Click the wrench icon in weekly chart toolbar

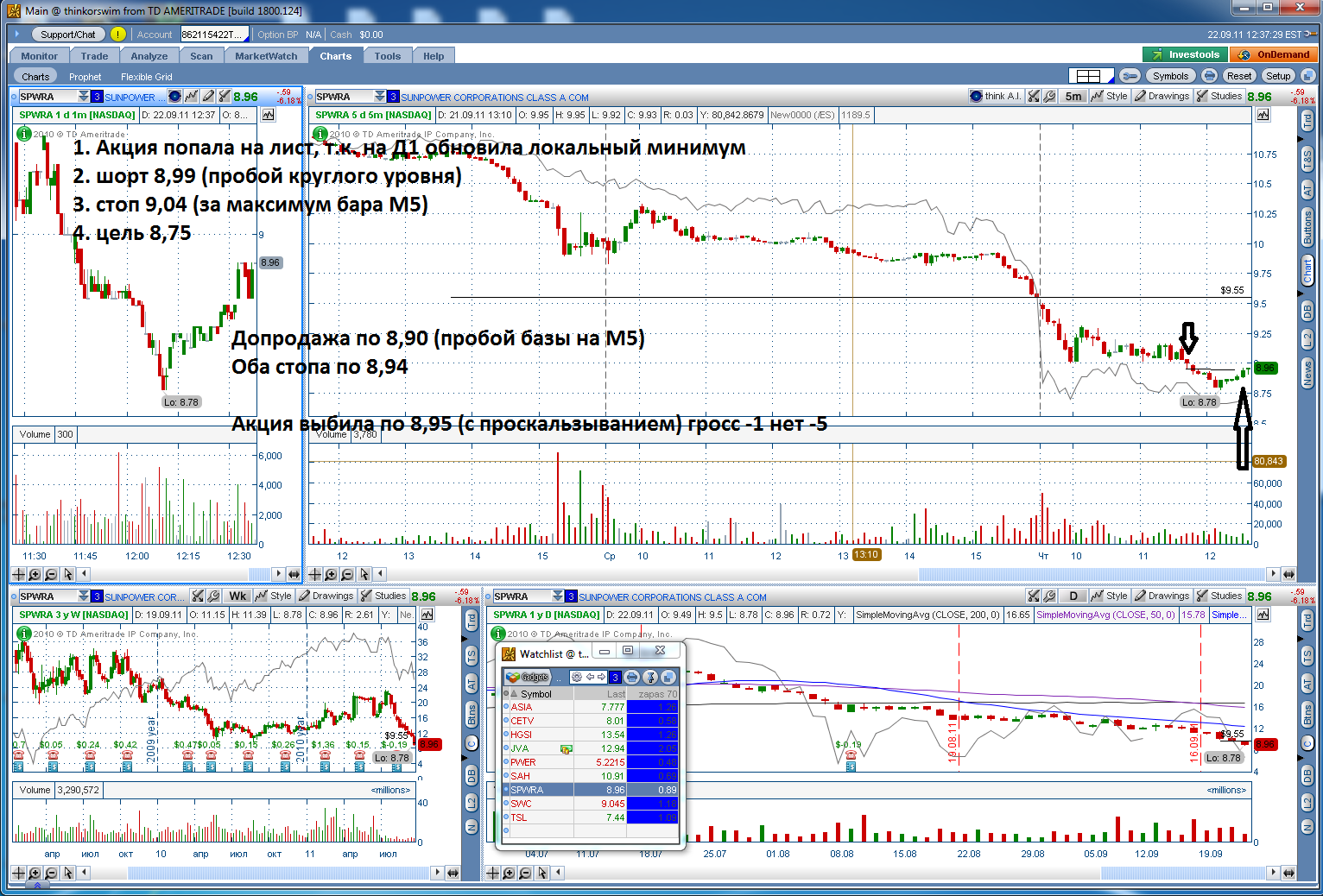(x=213, y=596)
